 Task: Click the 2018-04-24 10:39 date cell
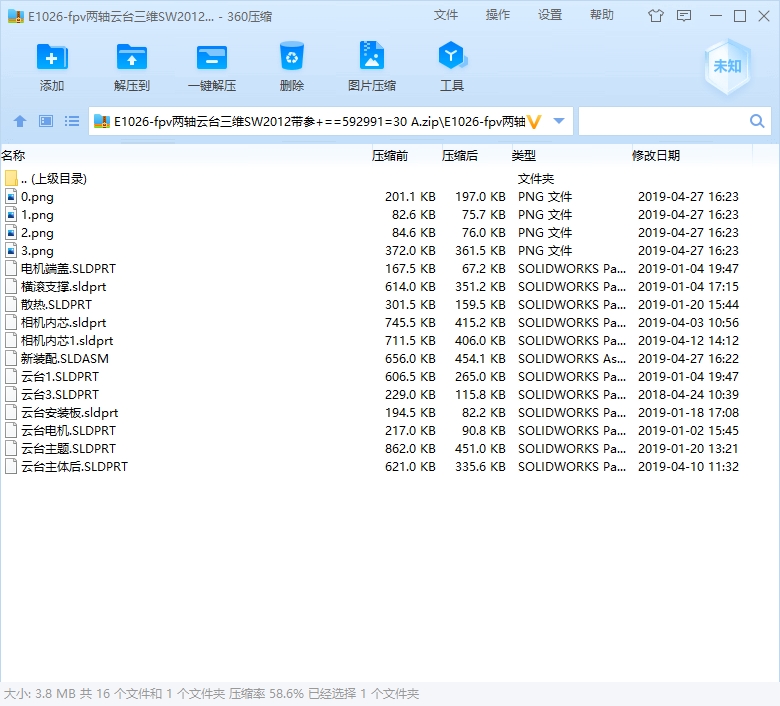pyautogui.click(x=688, y=395)
